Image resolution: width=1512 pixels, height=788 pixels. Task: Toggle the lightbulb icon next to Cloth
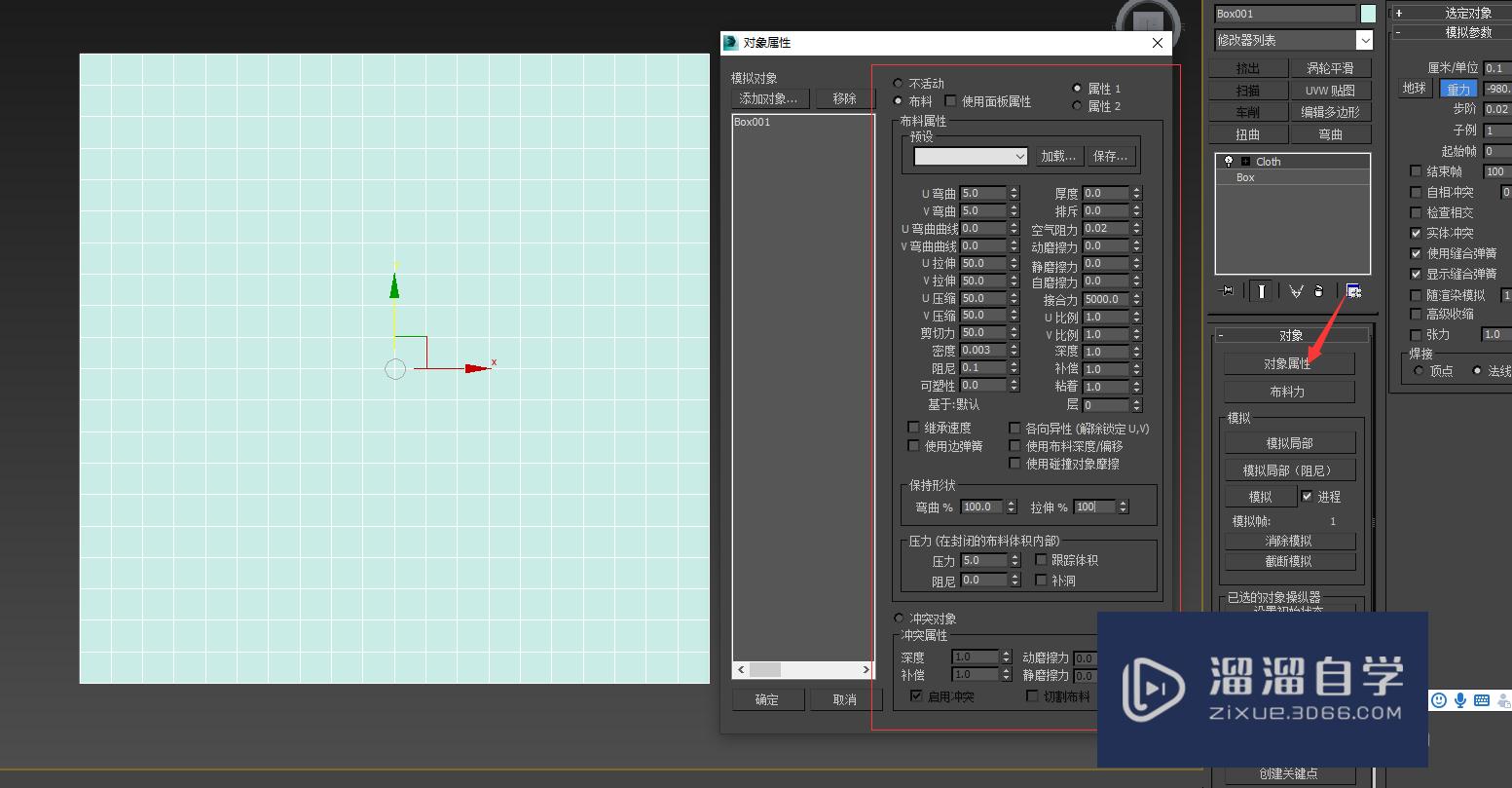pyautogui.click(x=1229, y=161)
